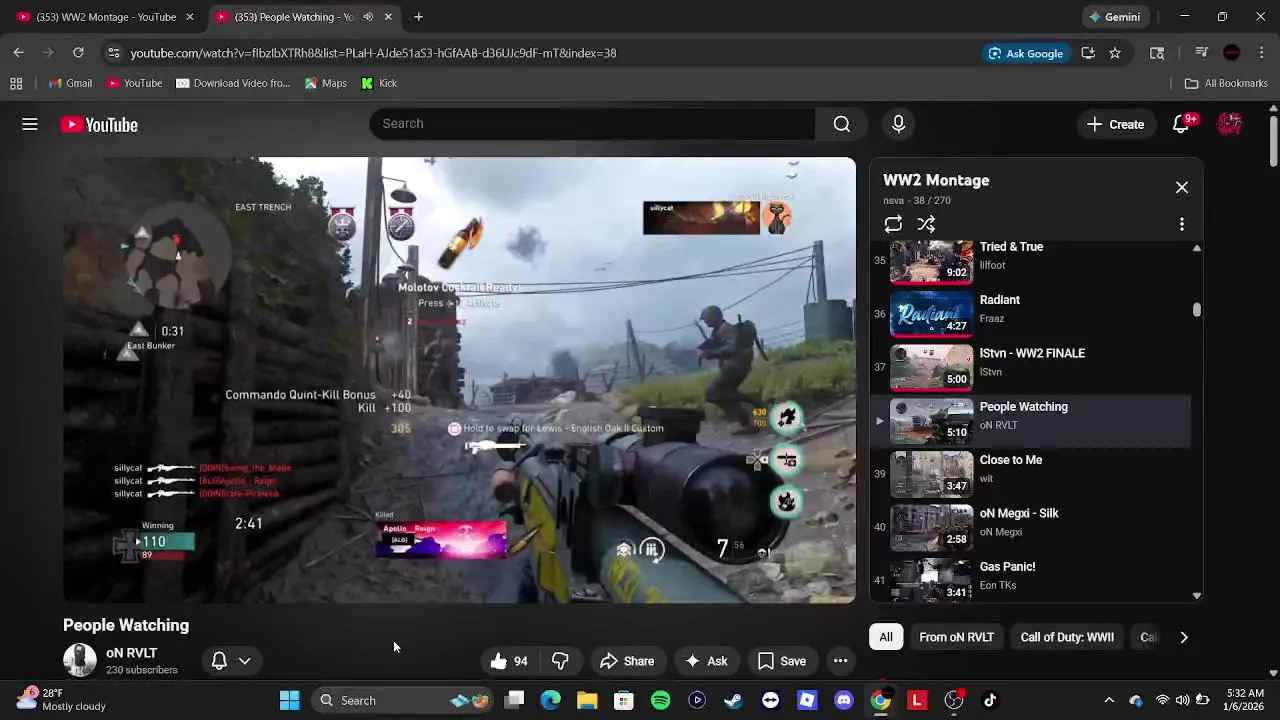
Task: Go back in browser
Action: (18, 53)
